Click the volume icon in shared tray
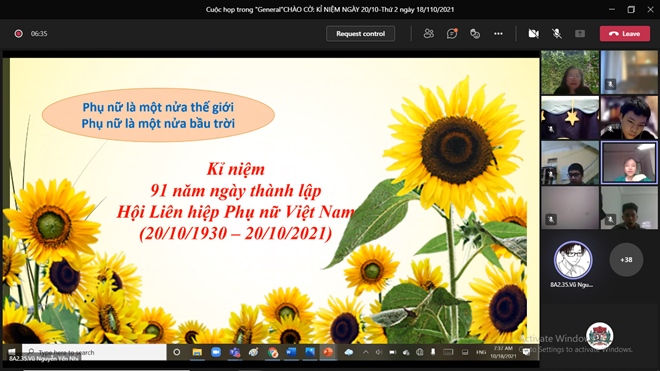Screen dimensions: 660x371 click(378, 352)
